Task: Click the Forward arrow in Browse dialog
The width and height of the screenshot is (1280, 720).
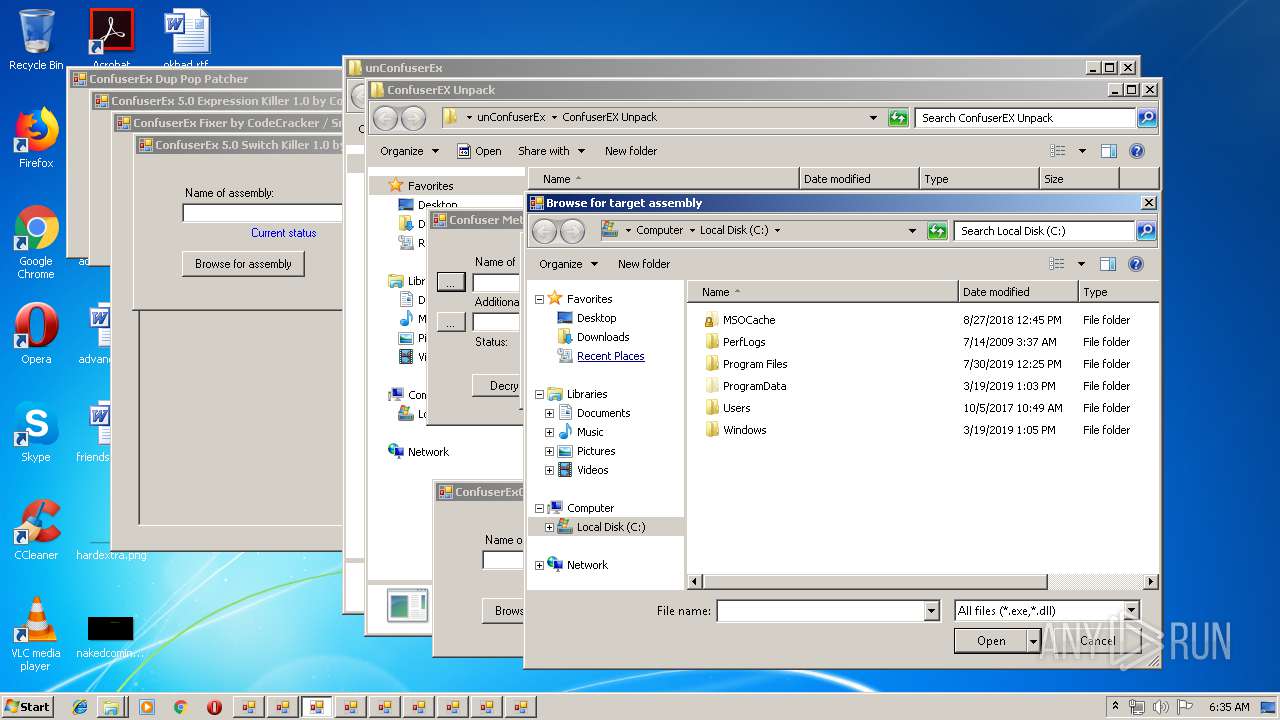Action: click(x=572, y=231)
